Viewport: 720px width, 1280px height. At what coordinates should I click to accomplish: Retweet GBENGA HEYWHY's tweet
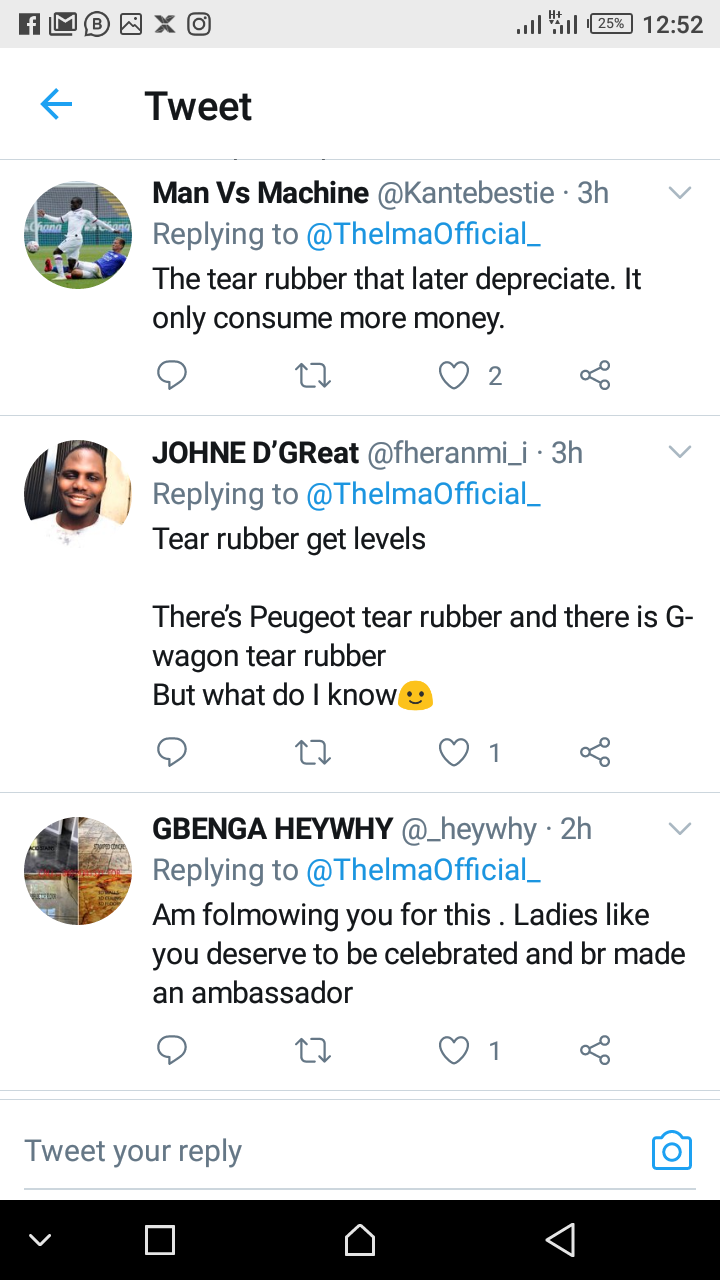click(313, 1050)
